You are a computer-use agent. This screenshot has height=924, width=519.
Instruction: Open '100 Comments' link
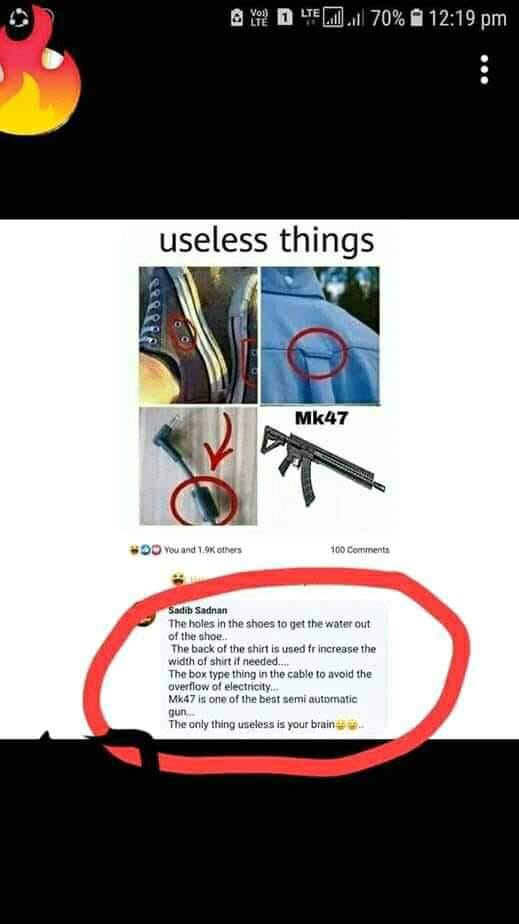(360, 550)
